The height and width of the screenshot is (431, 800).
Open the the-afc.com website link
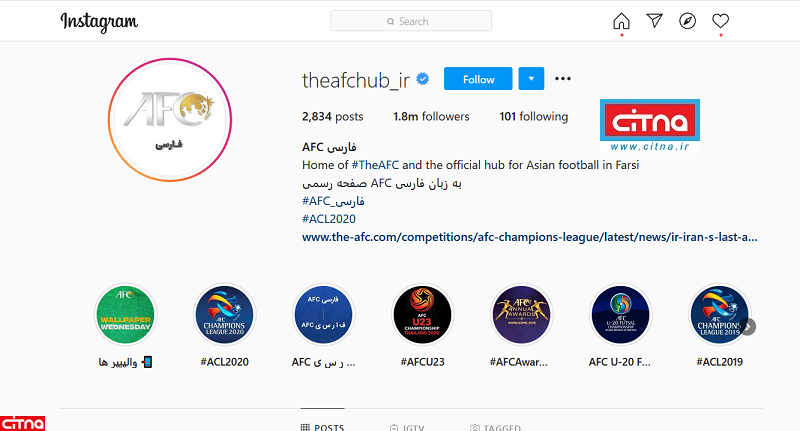[x=530, y=237]
